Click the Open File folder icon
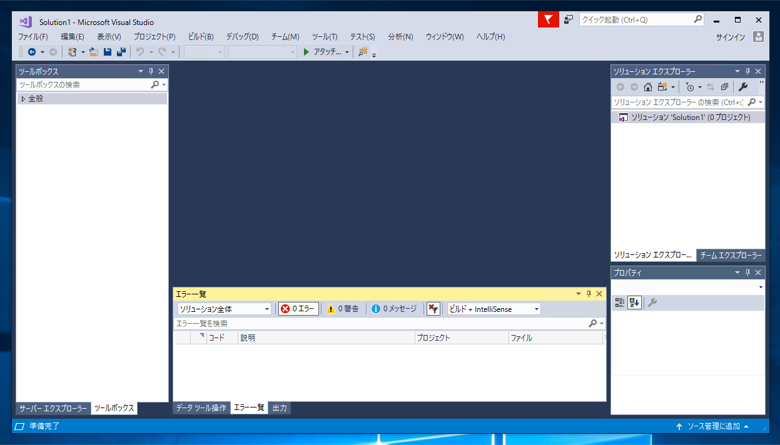Image resolution: width=780 pixels, height=445 pixels. (x=94, y=52)
